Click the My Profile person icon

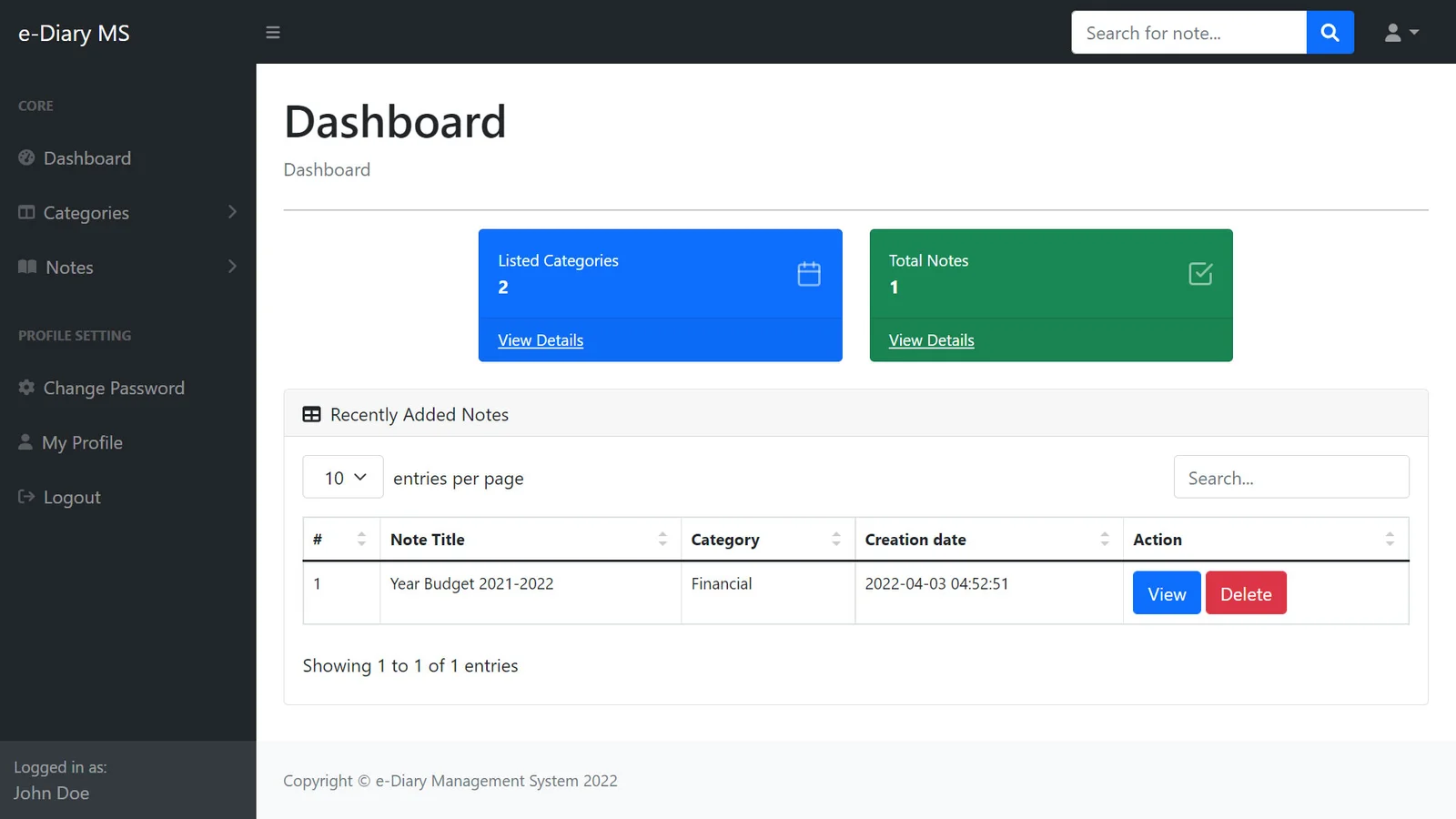(x=25, y=441)
